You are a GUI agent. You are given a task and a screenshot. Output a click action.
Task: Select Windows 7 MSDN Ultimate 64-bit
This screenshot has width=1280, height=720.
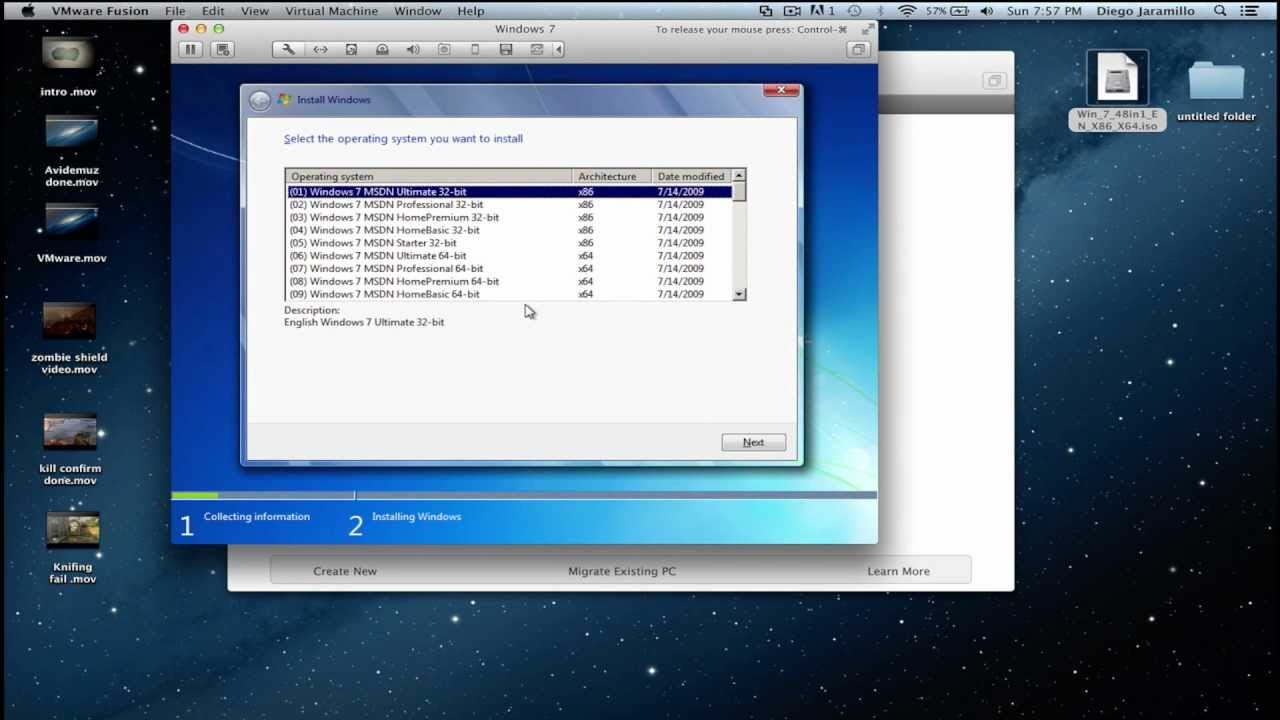[x=510, y=256]
